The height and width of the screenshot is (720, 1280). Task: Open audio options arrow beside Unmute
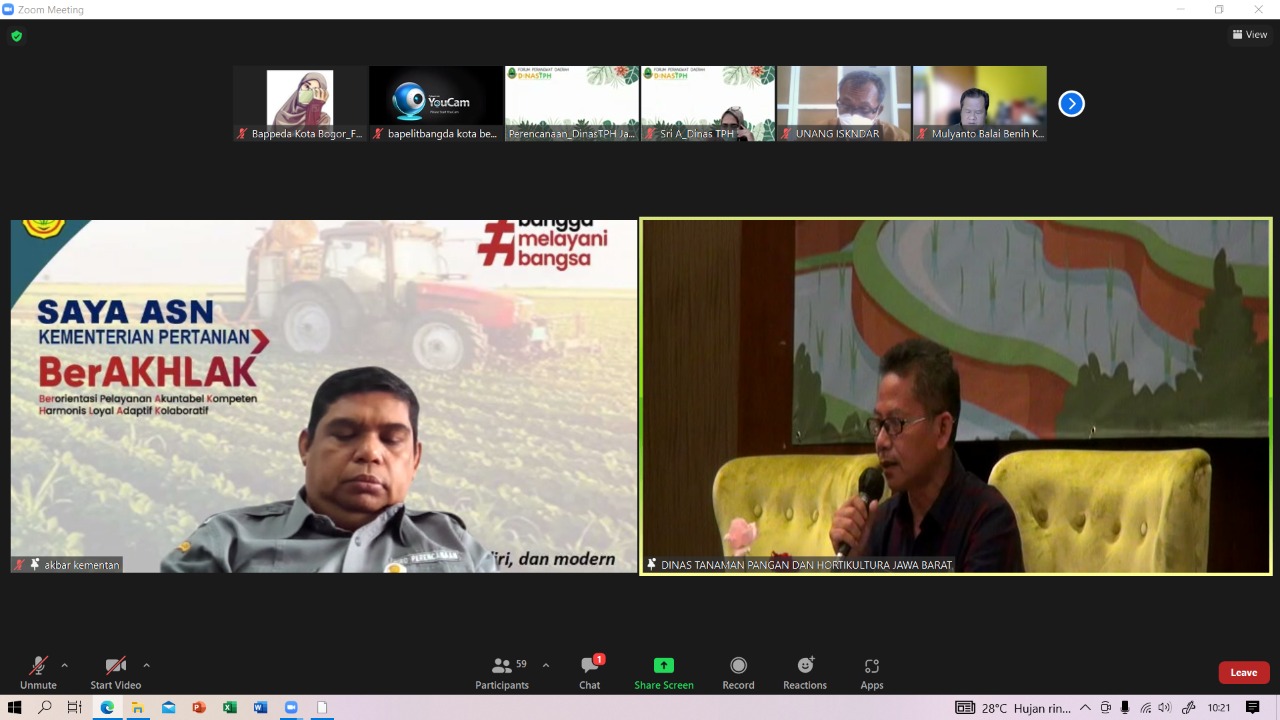click(65, 665)
